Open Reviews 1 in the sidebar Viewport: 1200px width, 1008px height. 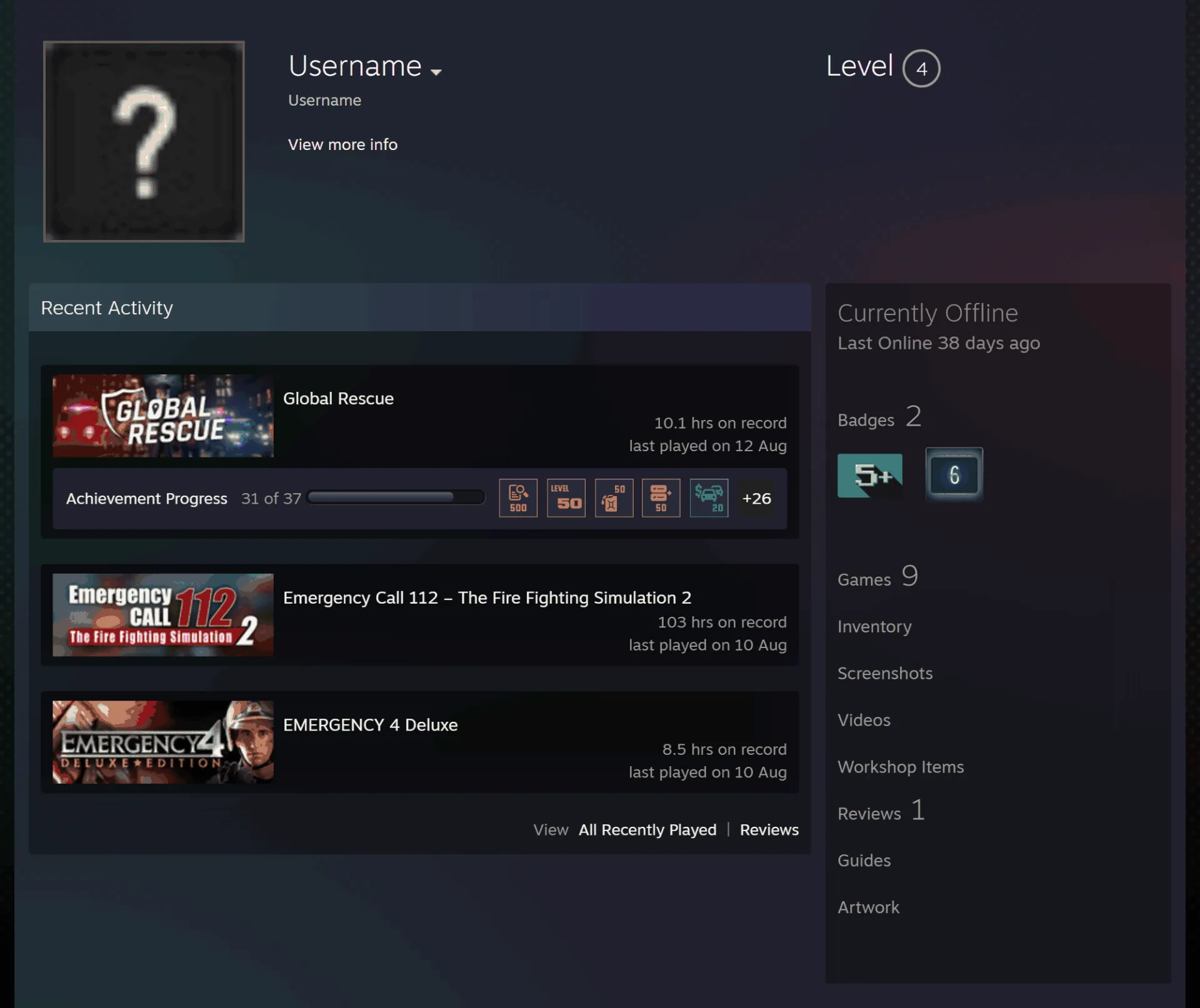coord(881,811)
